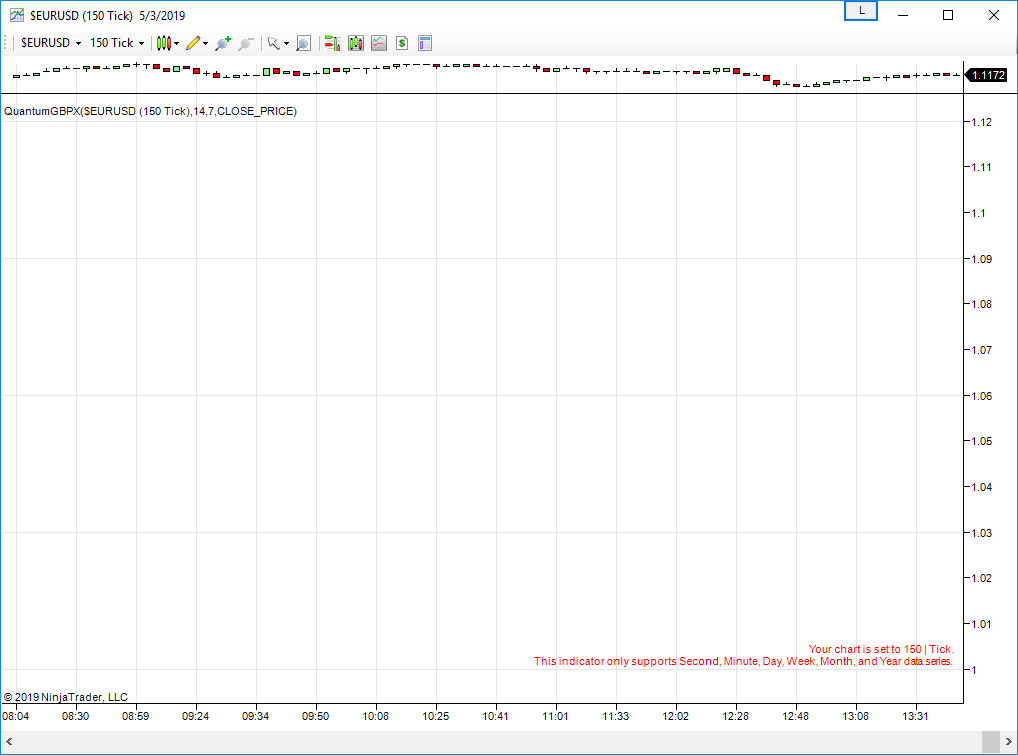Click the candlestick chart style icon

(164, 43)
